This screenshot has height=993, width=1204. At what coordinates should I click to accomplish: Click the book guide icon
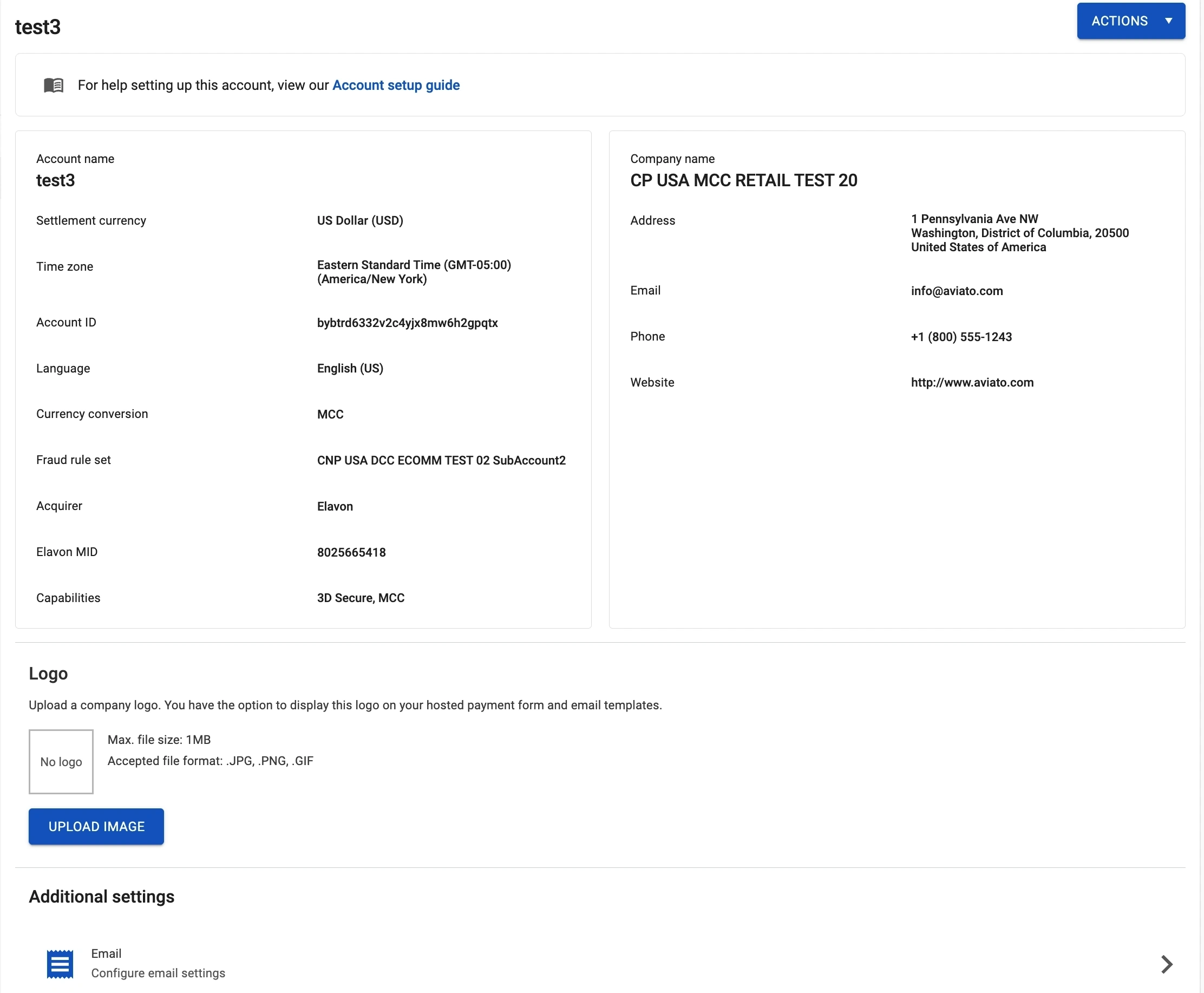pos(54,85)
